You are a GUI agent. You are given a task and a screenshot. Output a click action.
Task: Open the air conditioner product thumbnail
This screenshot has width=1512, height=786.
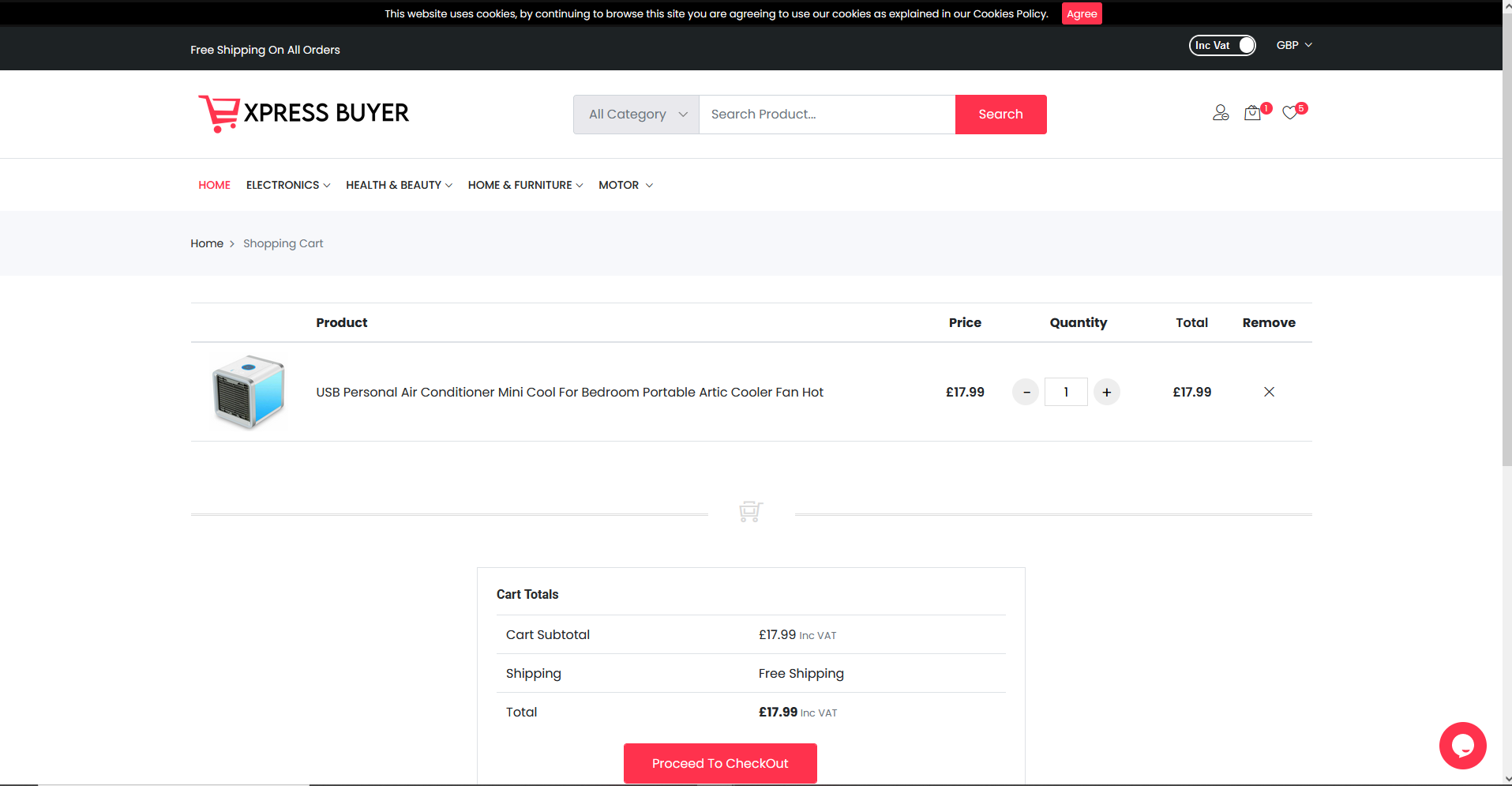click(x=249, y=392)
